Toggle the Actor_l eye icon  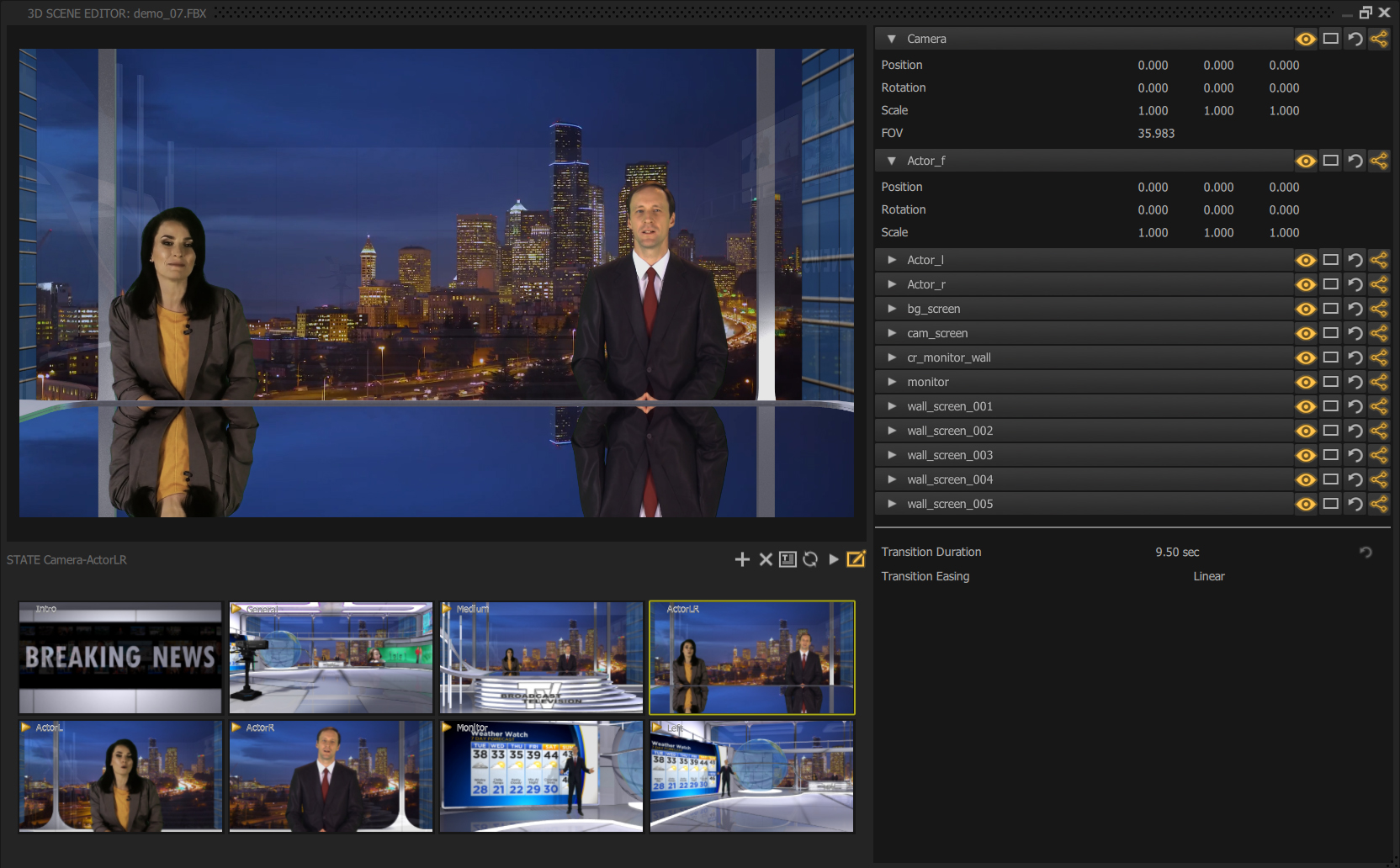tap(1306, 260)
